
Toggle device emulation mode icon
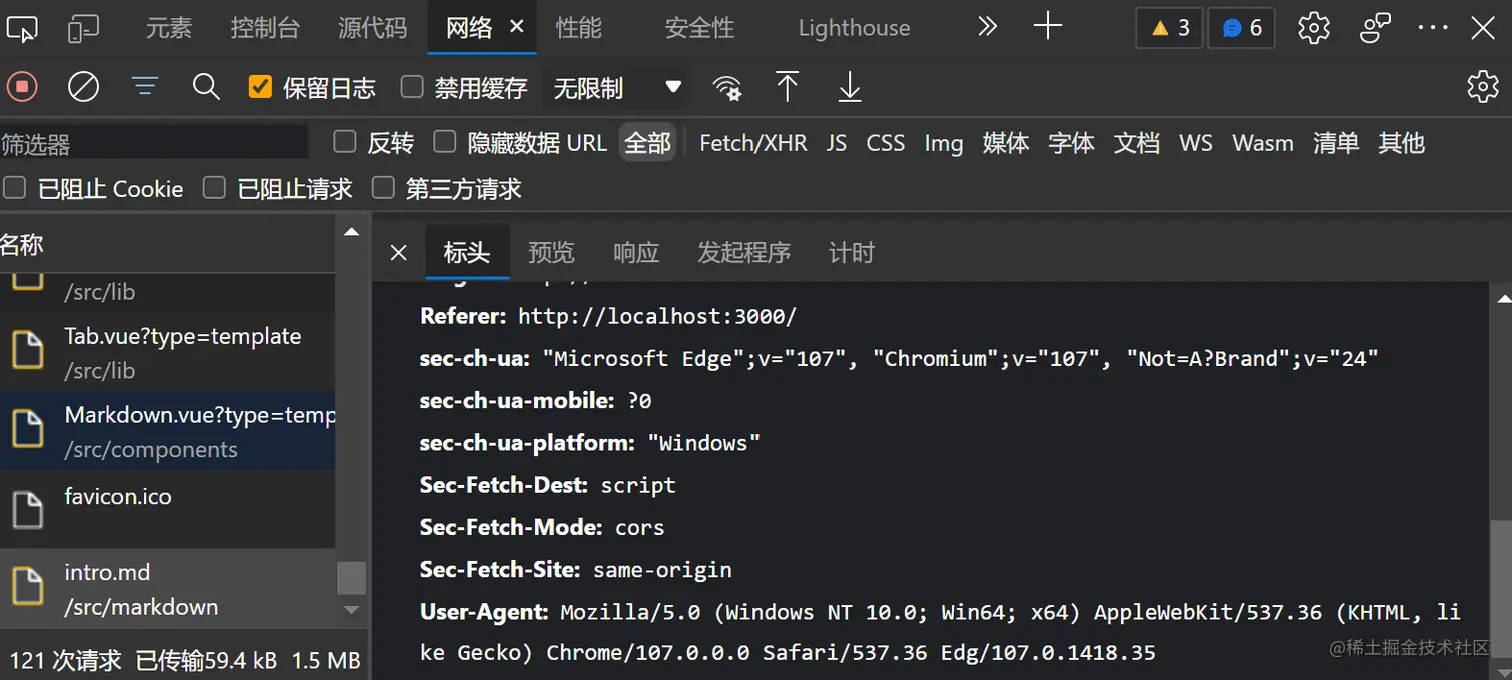tap(83, 28)
